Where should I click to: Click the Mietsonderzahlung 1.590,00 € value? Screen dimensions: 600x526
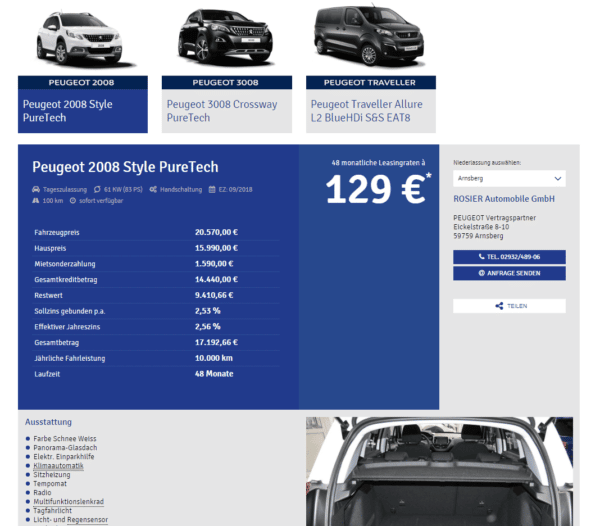pos(214,264)
